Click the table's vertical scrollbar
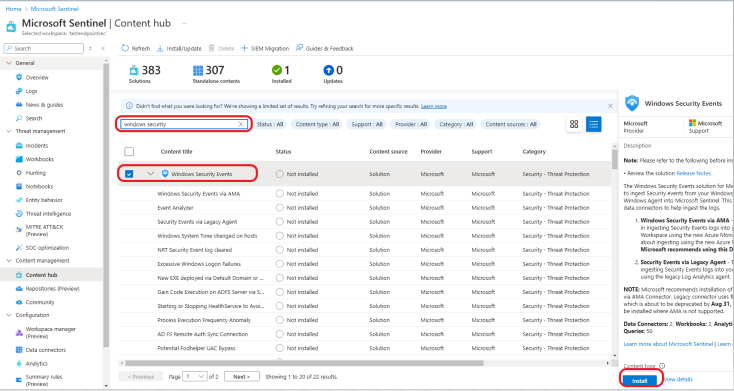The image size is (734, 391). point(615,159)
